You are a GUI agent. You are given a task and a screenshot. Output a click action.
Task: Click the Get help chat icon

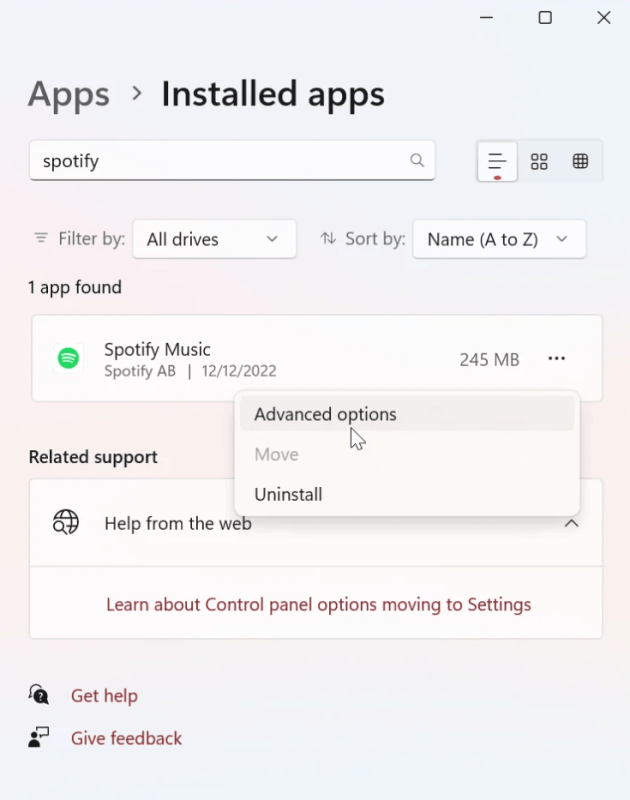[39, 695]
